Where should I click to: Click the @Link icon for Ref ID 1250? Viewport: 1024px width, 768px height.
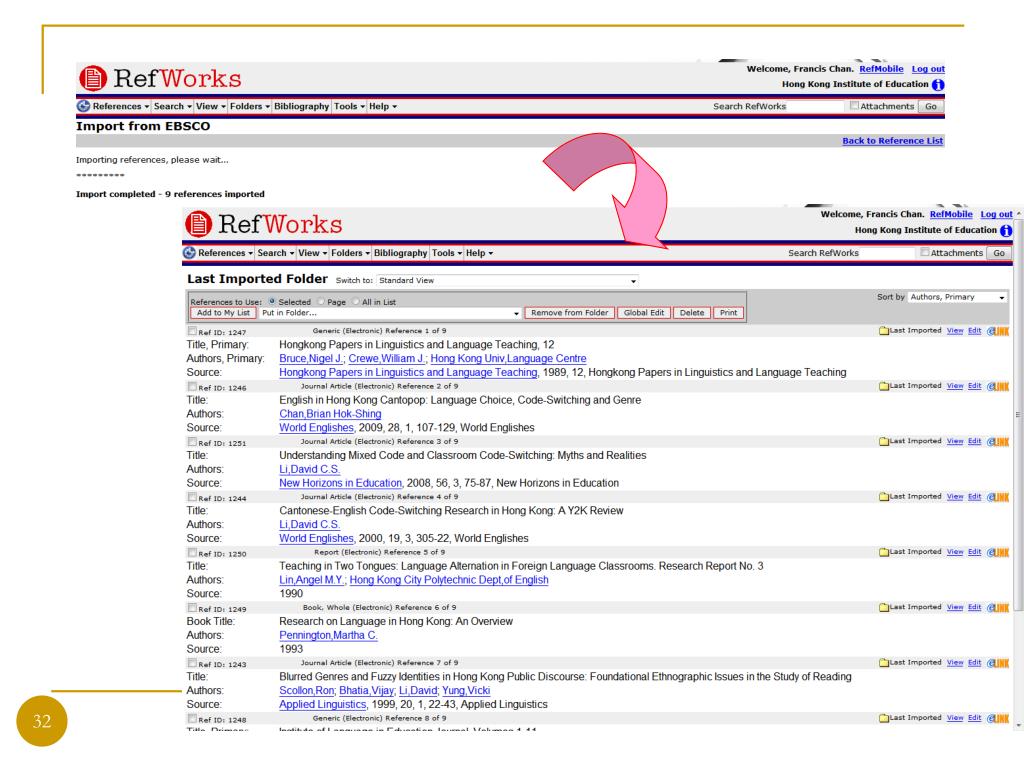[x=997, y=552]
